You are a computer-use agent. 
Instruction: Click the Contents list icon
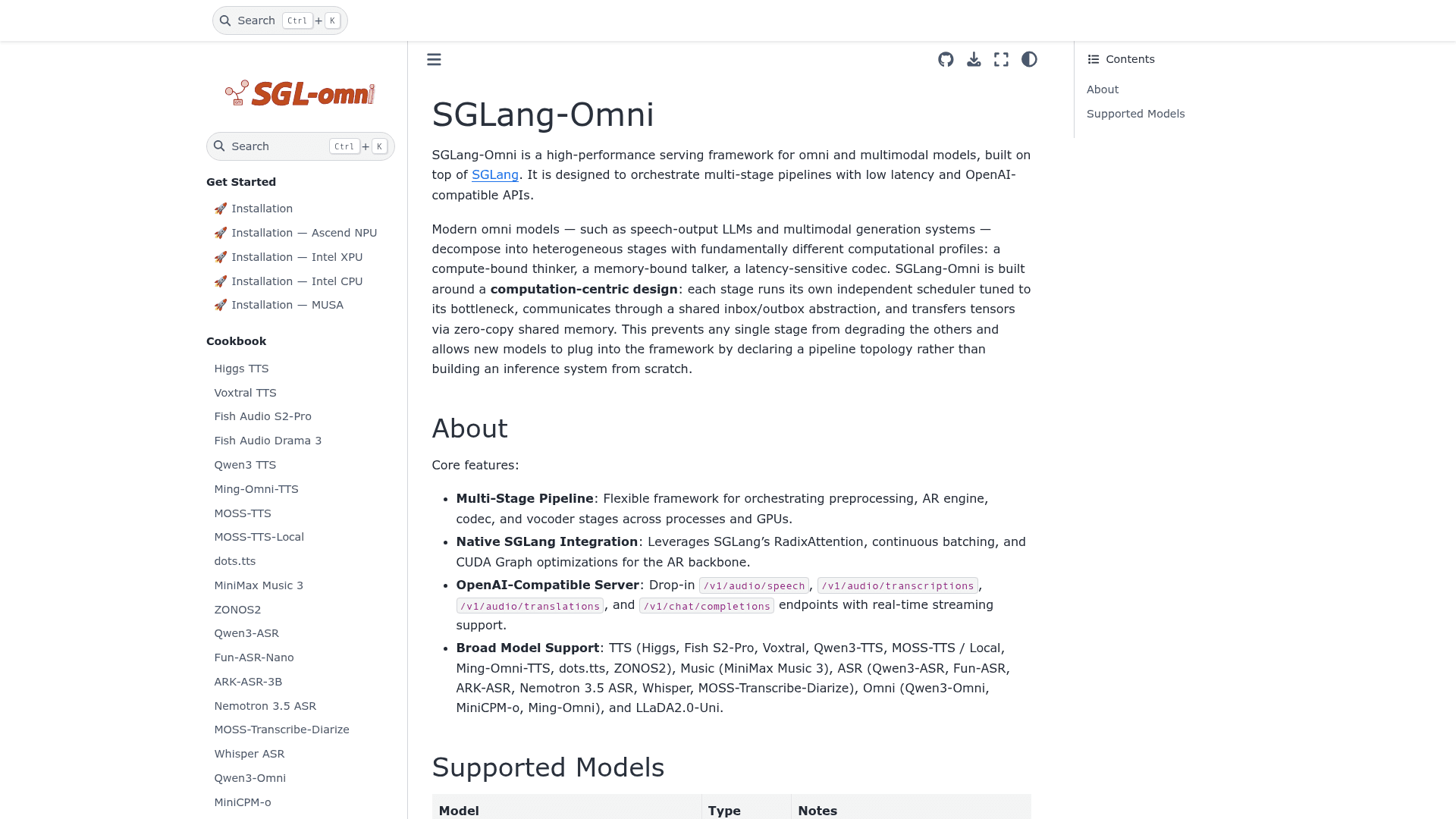pyautogui.click(x=1094, y=59)
